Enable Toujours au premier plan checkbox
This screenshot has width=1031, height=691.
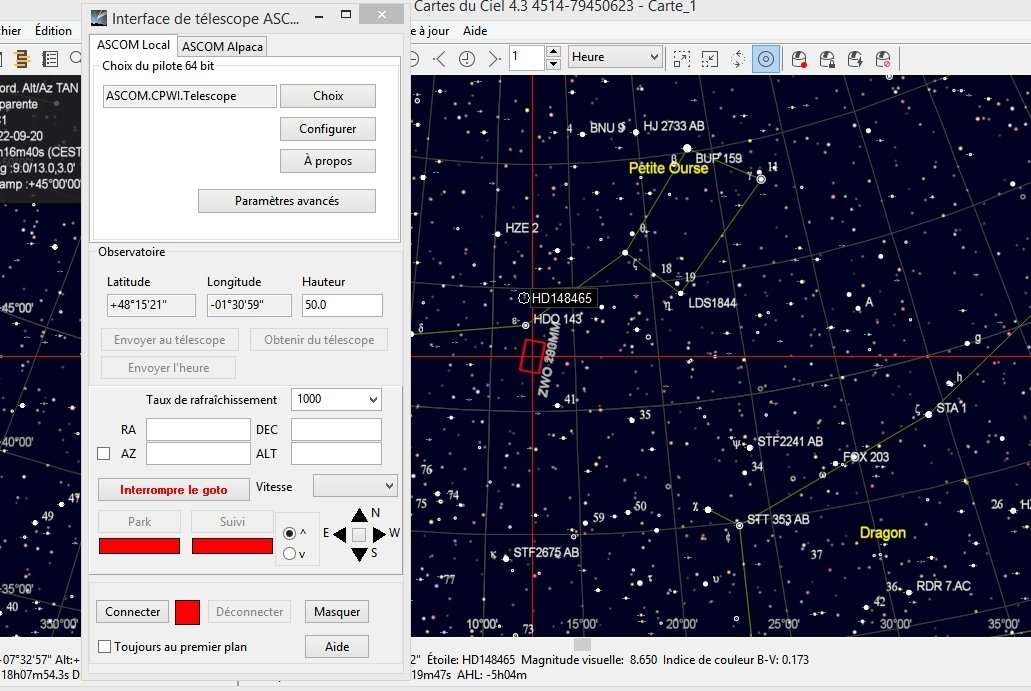pos(104,647)
